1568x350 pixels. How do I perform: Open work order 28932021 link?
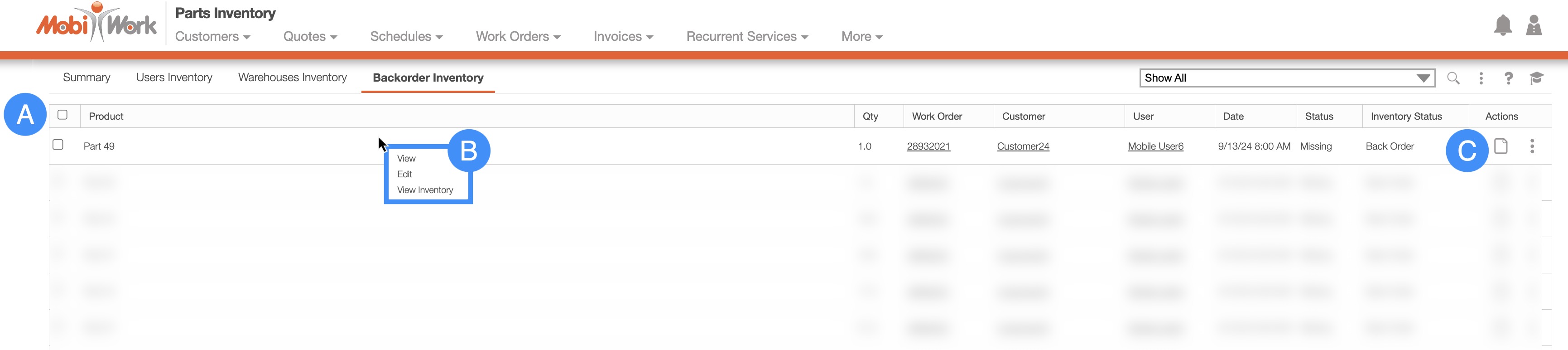coord(928,146)
